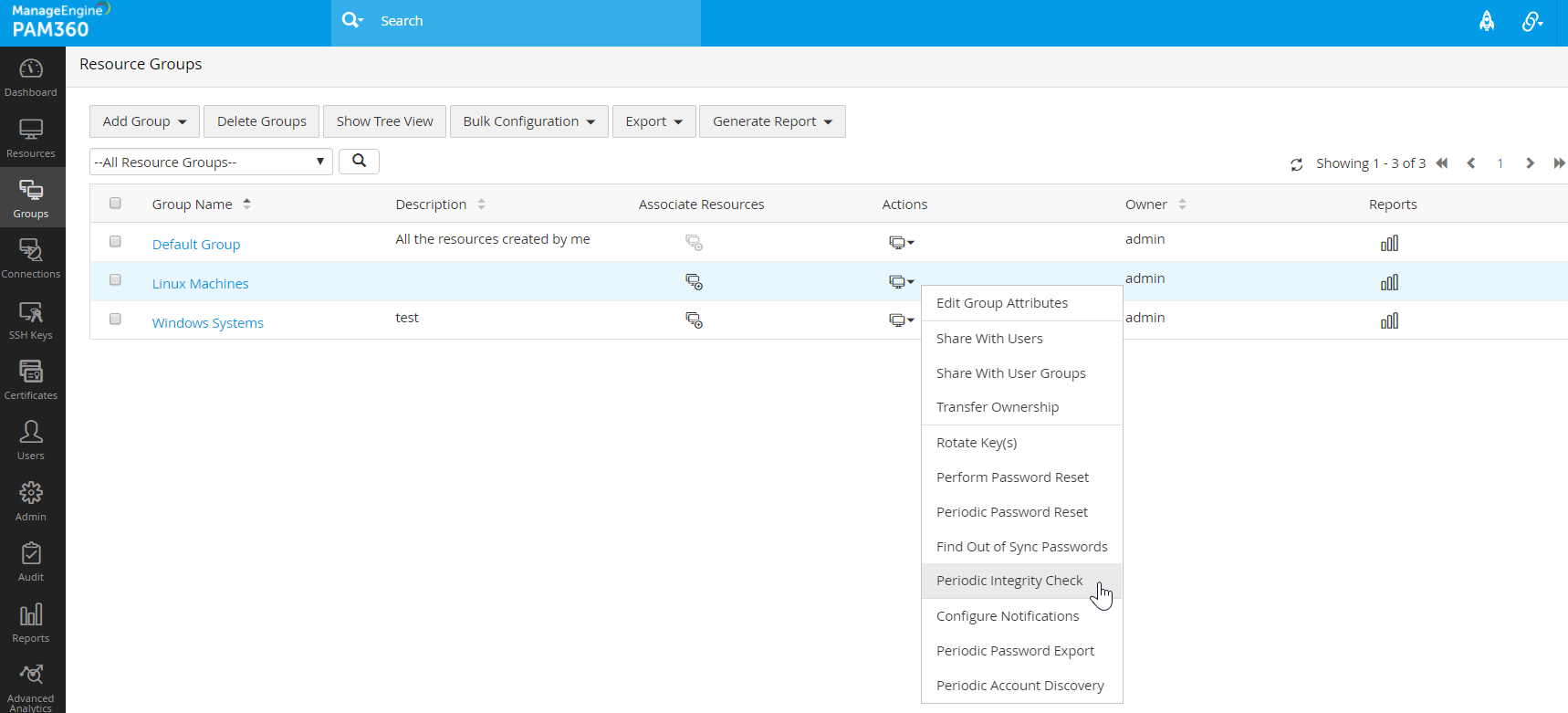The height and width of the screenshot is (713, 1568).
Task: Check the Default Group row checkbox
Action: 115,241
